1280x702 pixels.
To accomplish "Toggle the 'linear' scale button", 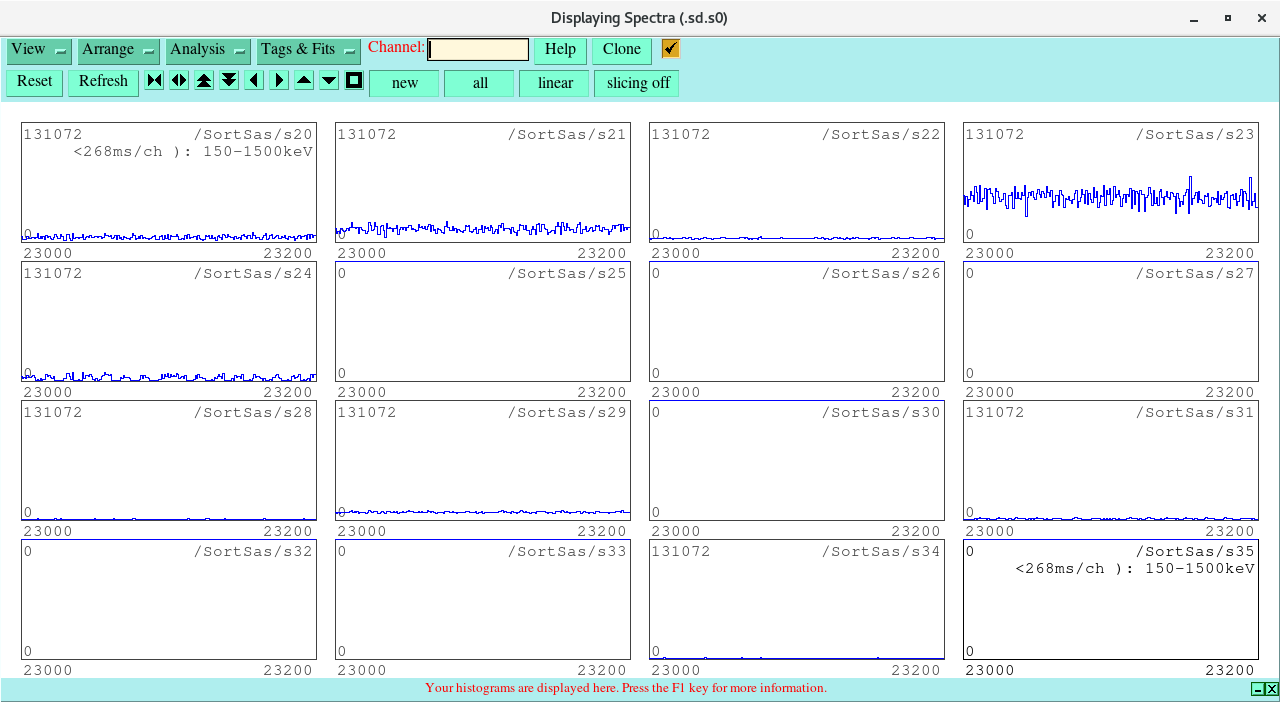I will click(554, 83).
